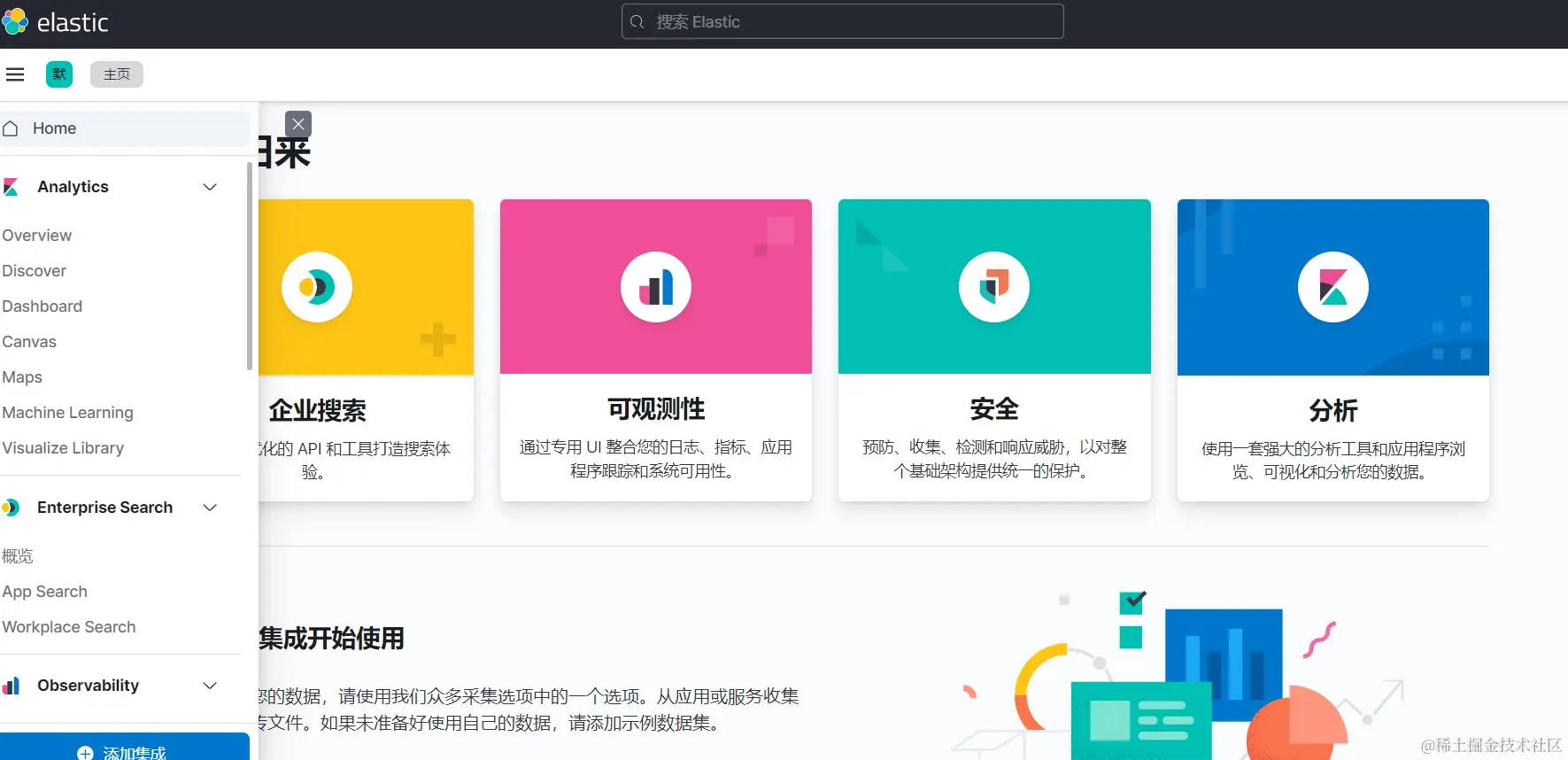Open Dashboard
The width and height of the screenshot is (1568, 760).
(x=42, y=306)
